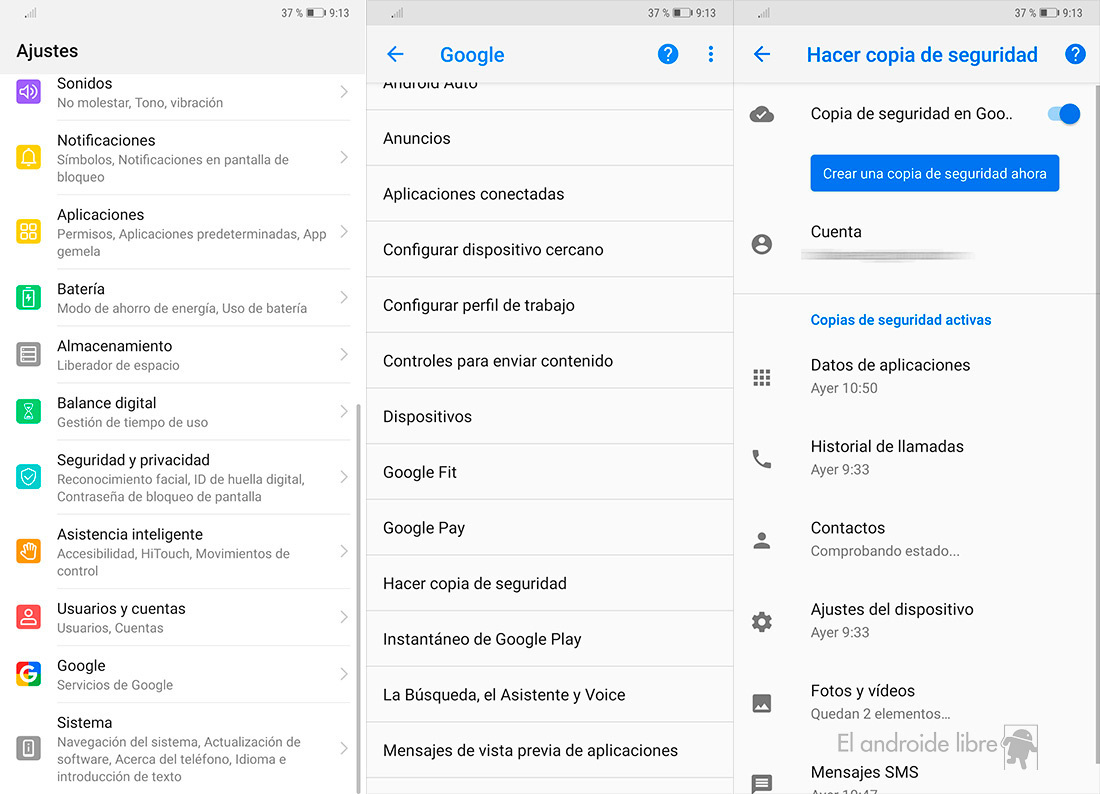
Task: Disable the Copia de seguridad en Google toggle
Action: [x=1063, y=114]
